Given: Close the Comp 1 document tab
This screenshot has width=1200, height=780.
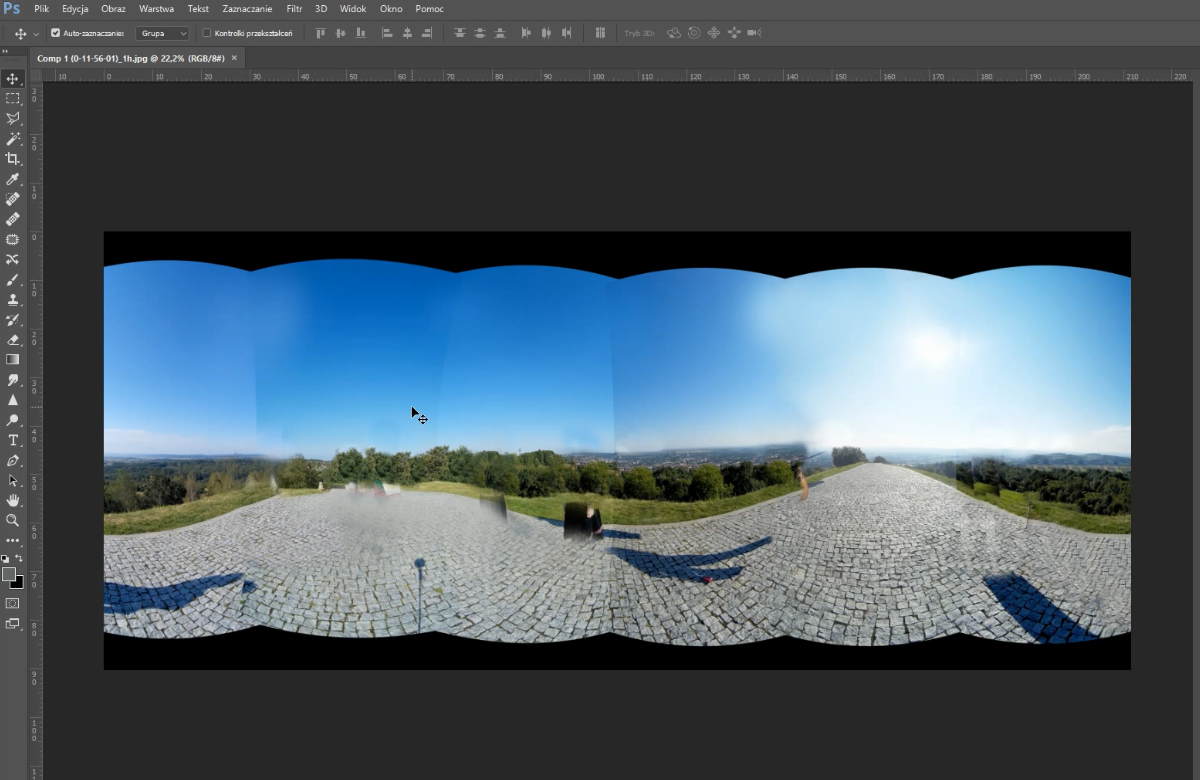Looking at the screenshot, I should coord(235,58).
